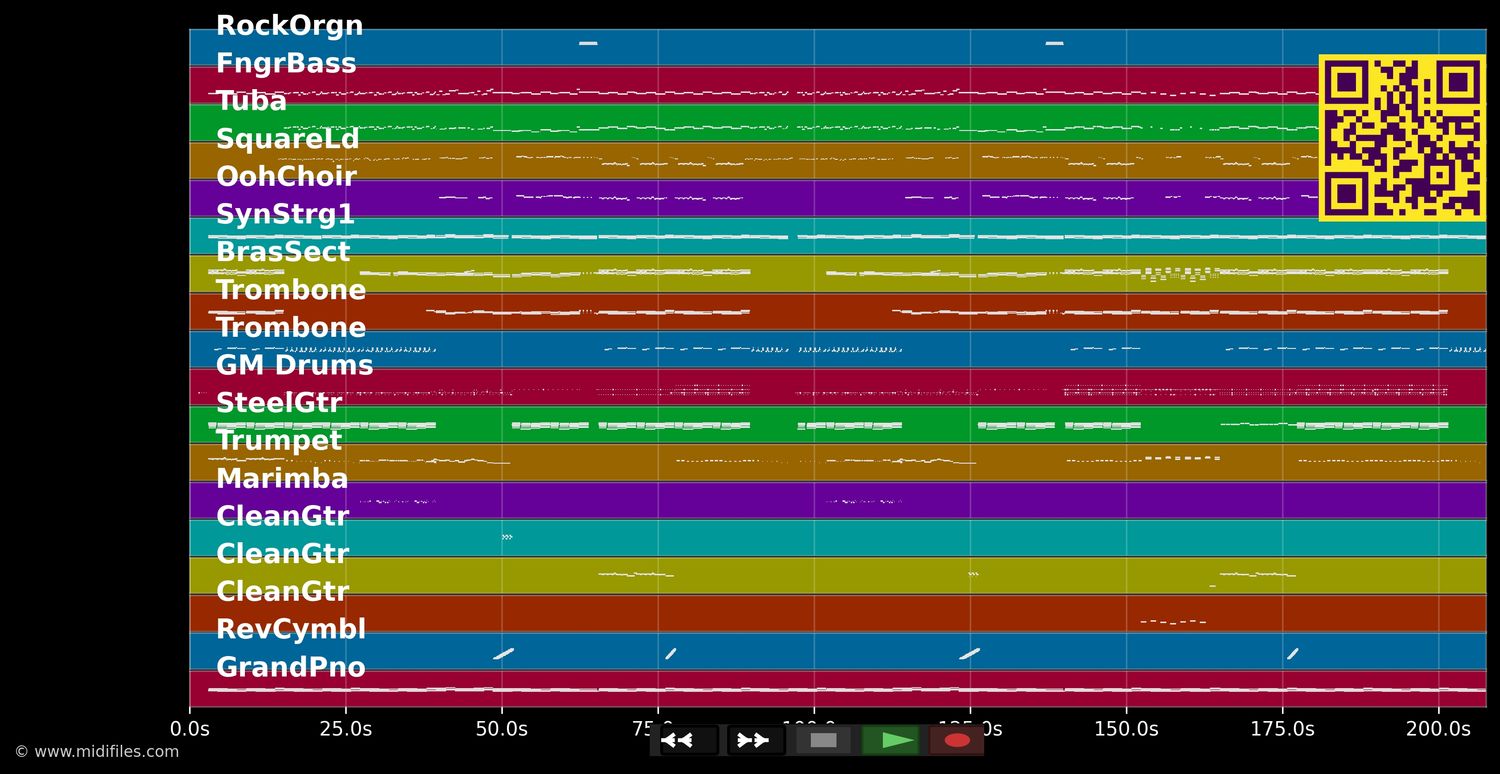Select the GM Drums track label
Viewport: 1500px width, 774px height.
[295, 365]
